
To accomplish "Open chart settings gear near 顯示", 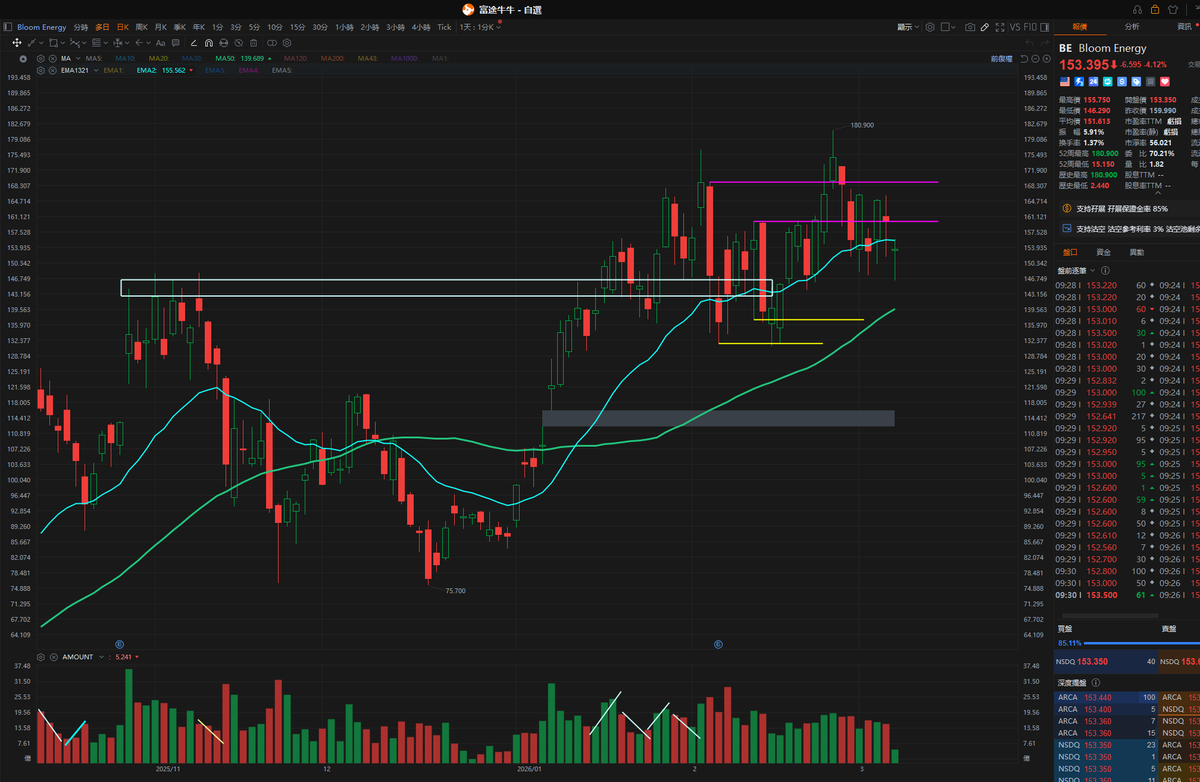I will pos(930,27).
